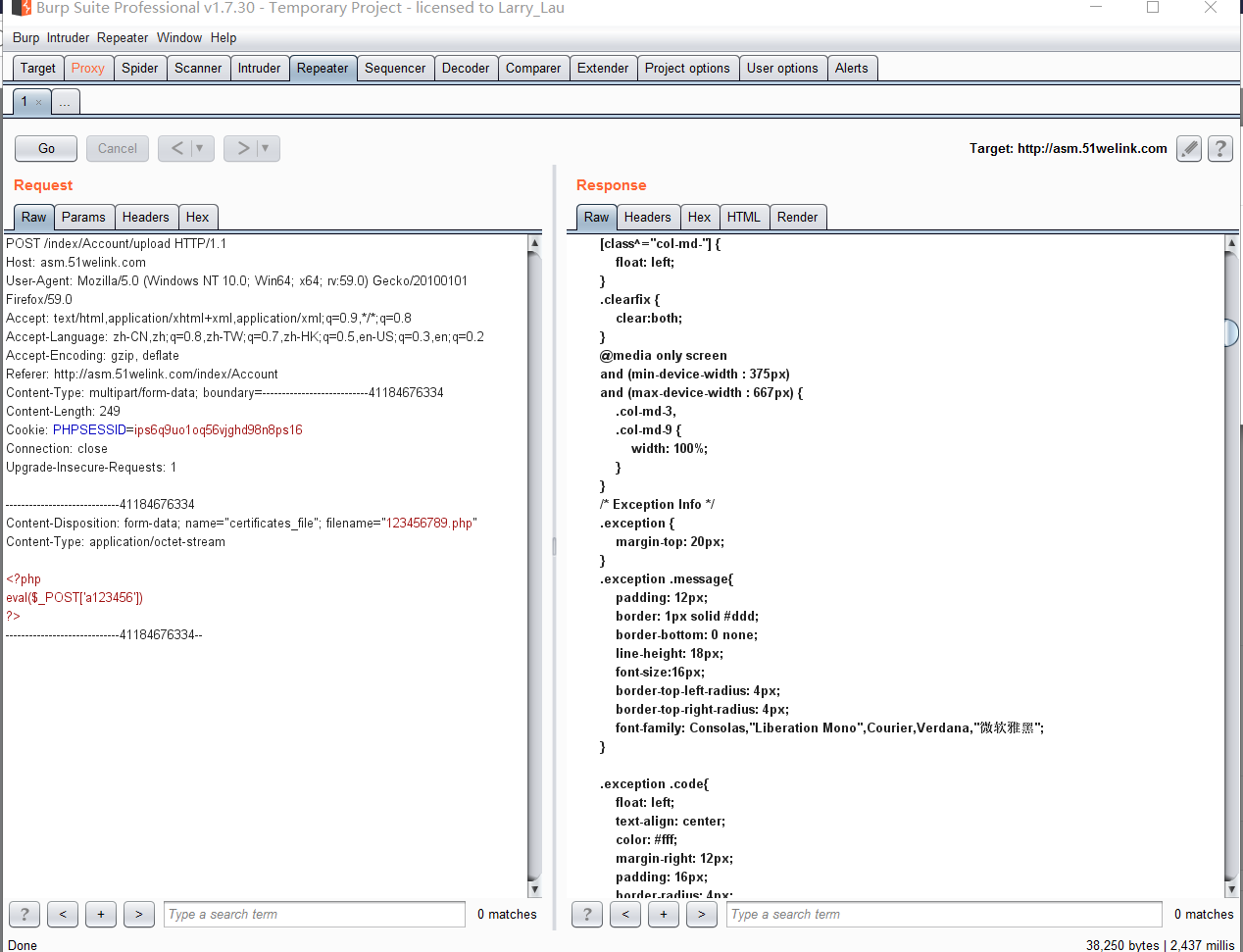The image size is (1243, 952).
Task: Click response pane scroll up arrow
Action: [x=1232, y=242]
